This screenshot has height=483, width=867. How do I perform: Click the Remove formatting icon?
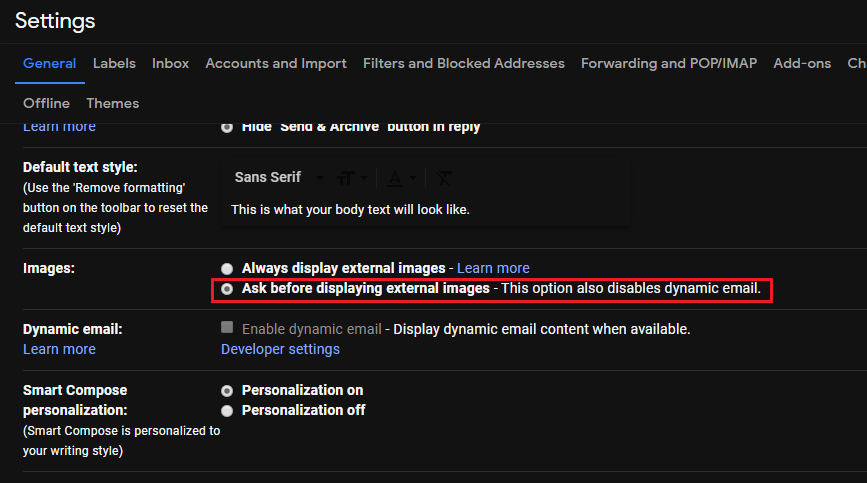tap(444, 178)
